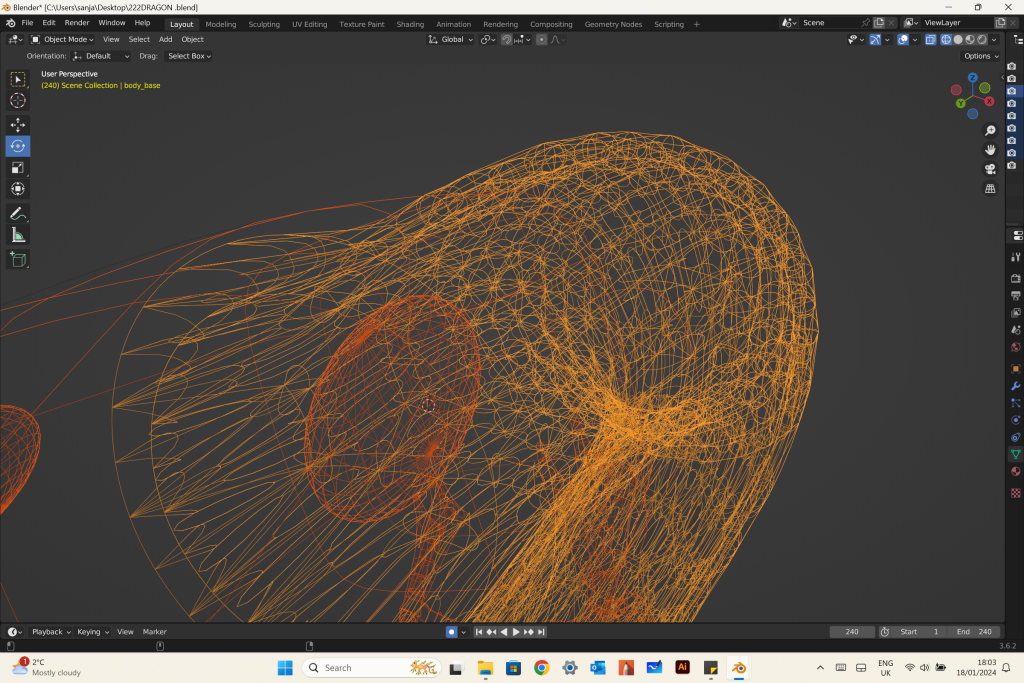The width and height of the screenshot is (1024, 683).
Task: Switch to rendered viewport shading
Action: (x=982, y=40)
